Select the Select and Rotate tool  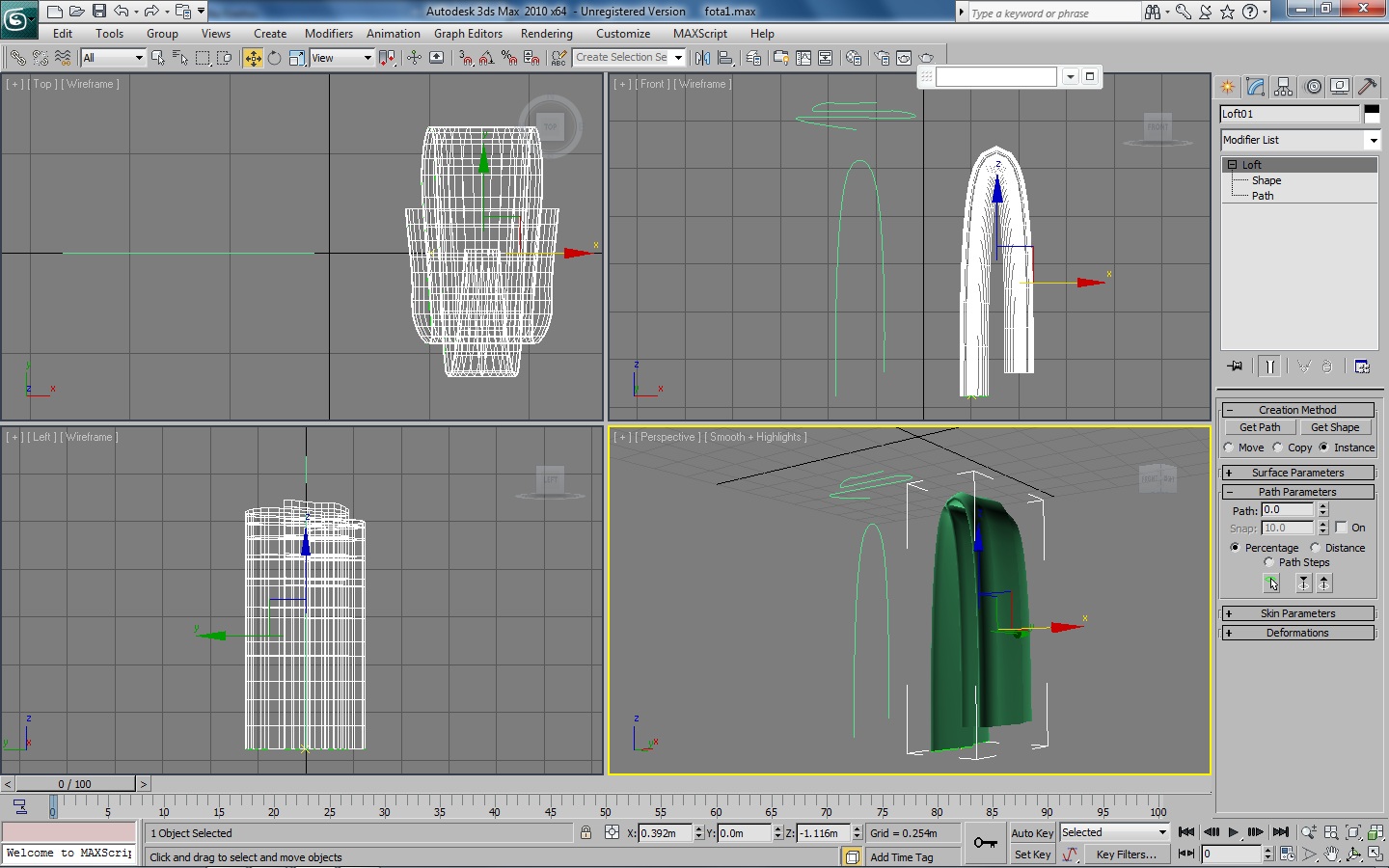tap(275, 58)
